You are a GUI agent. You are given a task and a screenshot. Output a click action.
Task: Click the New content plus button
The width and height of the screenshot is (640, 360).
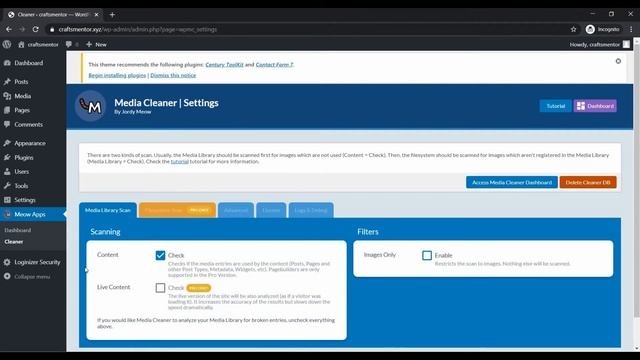tap(96, 44)
